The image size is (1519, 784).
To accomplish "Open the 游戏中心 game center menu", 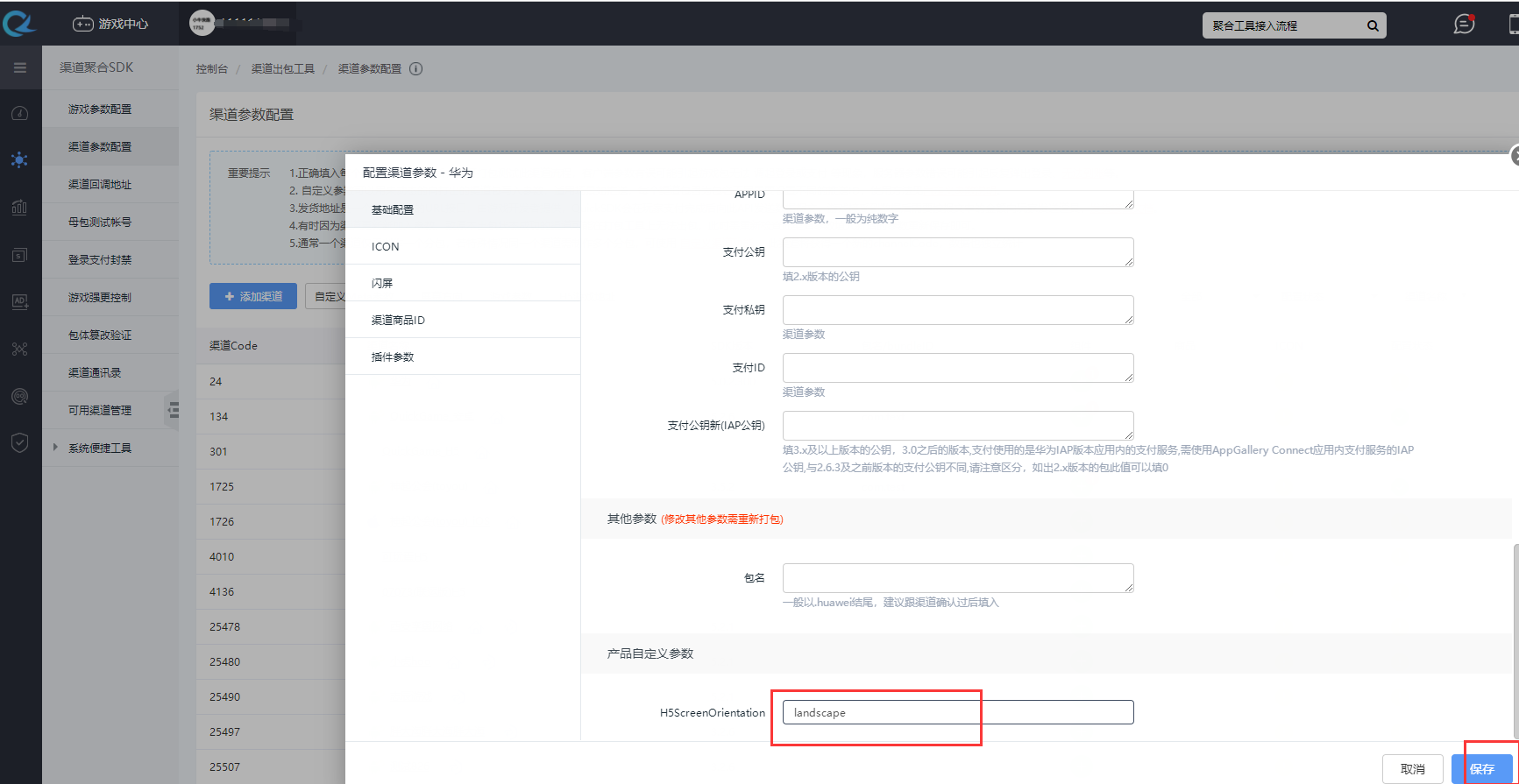I will click(110, 24).
